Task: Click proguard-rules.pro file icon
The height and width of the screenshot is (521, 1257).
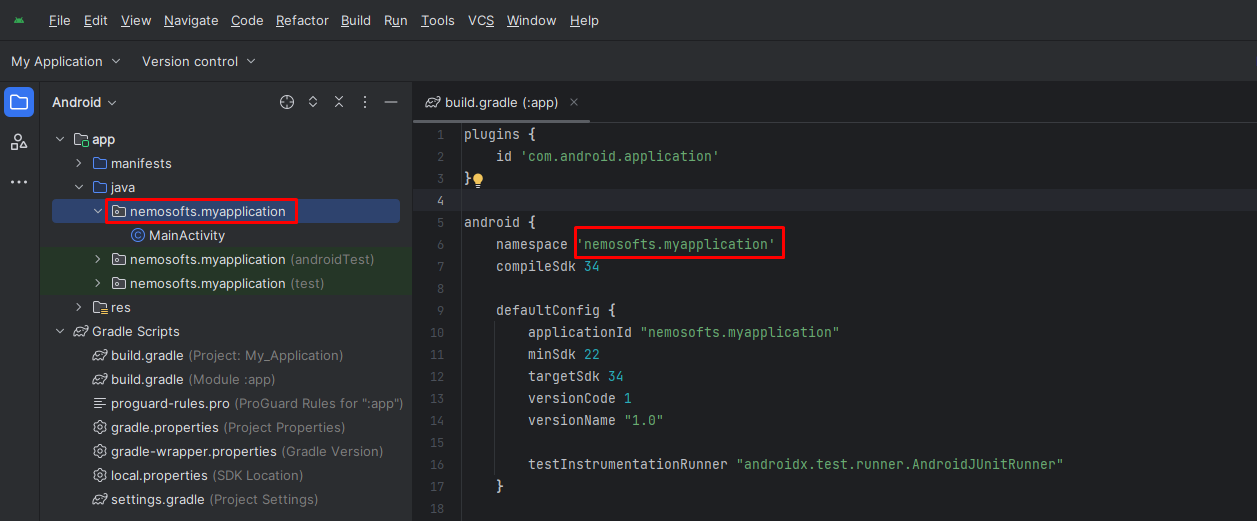Action: pyautogui.click(x=100, y=403)
